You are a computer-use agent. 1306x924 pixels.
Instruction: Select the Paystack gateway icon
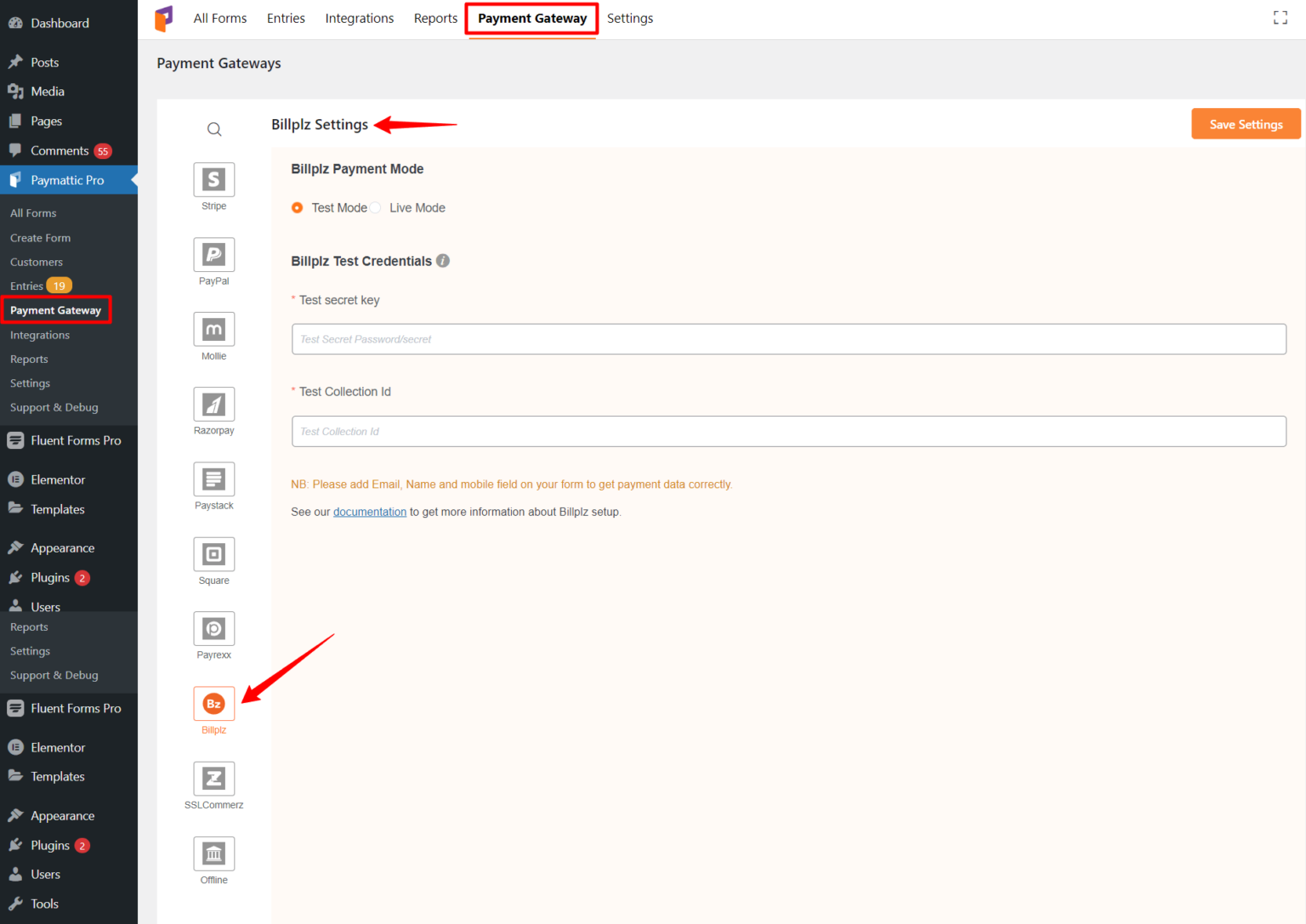213,479
